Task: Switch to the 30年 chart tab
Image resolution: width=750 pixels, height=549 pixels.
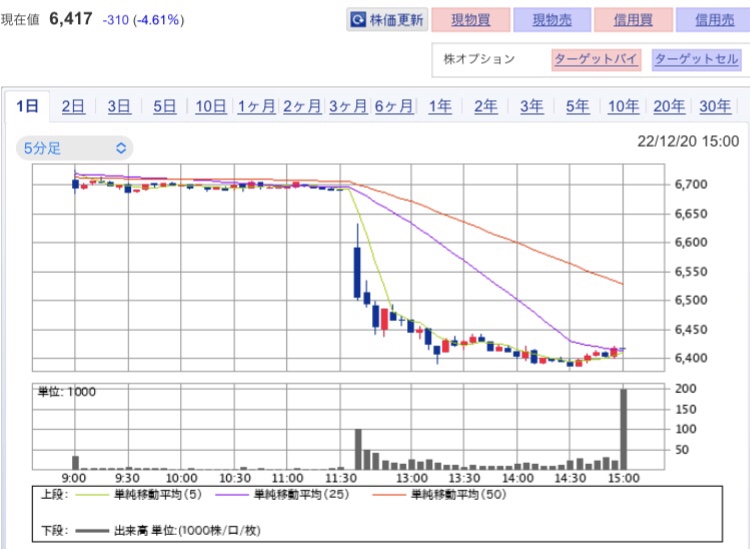Action: [x=715, y=106]
